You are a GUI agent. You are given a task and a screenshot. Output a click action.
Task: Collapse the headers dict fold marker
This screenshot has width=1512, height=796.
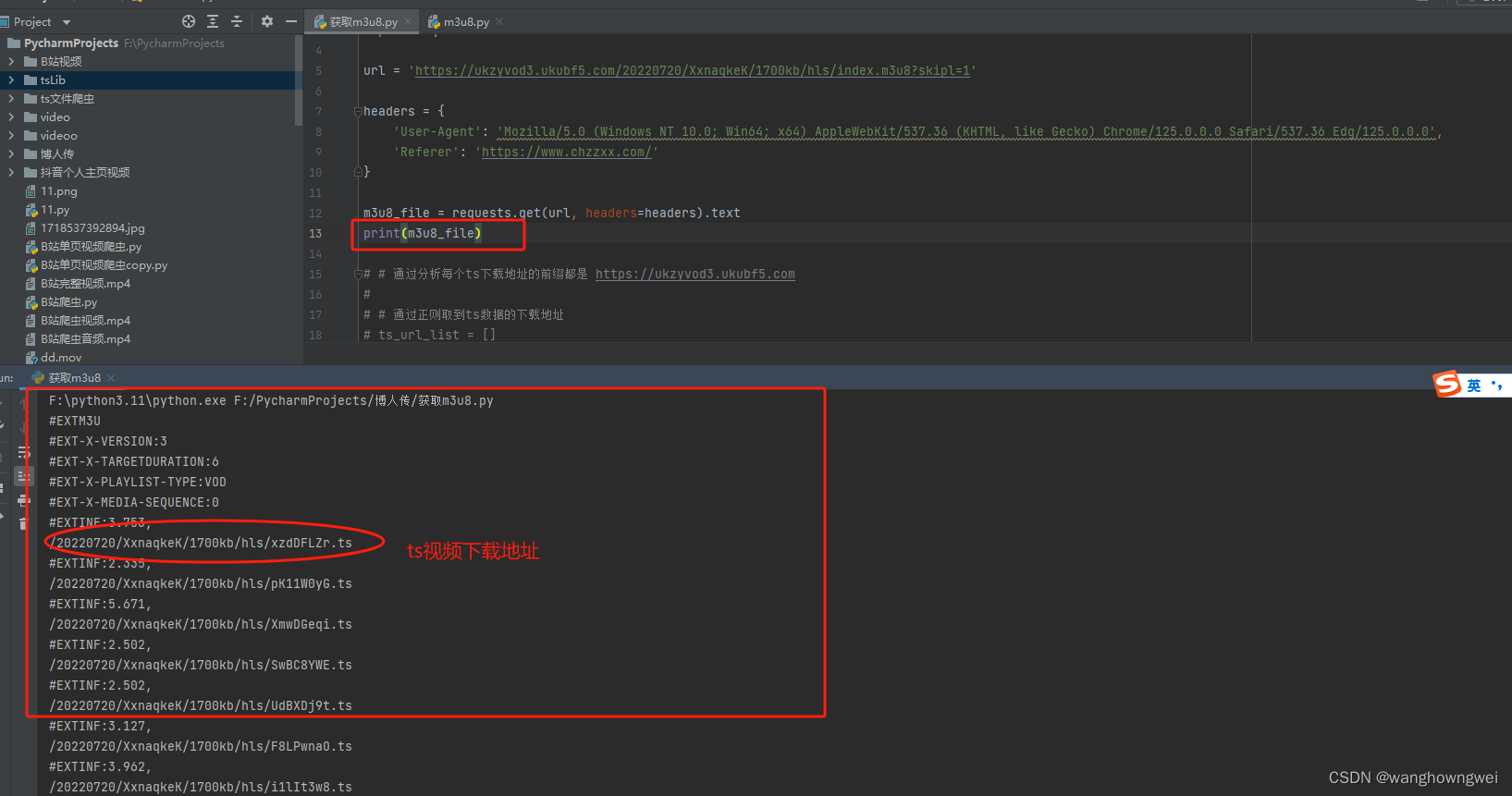click(x=357, y=111)
